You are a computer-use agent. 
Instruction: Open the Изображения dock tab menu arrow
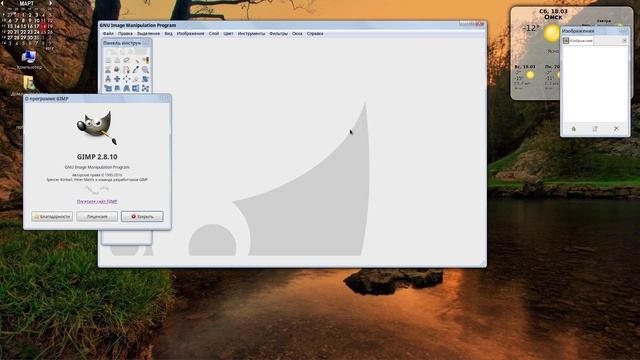624,40
